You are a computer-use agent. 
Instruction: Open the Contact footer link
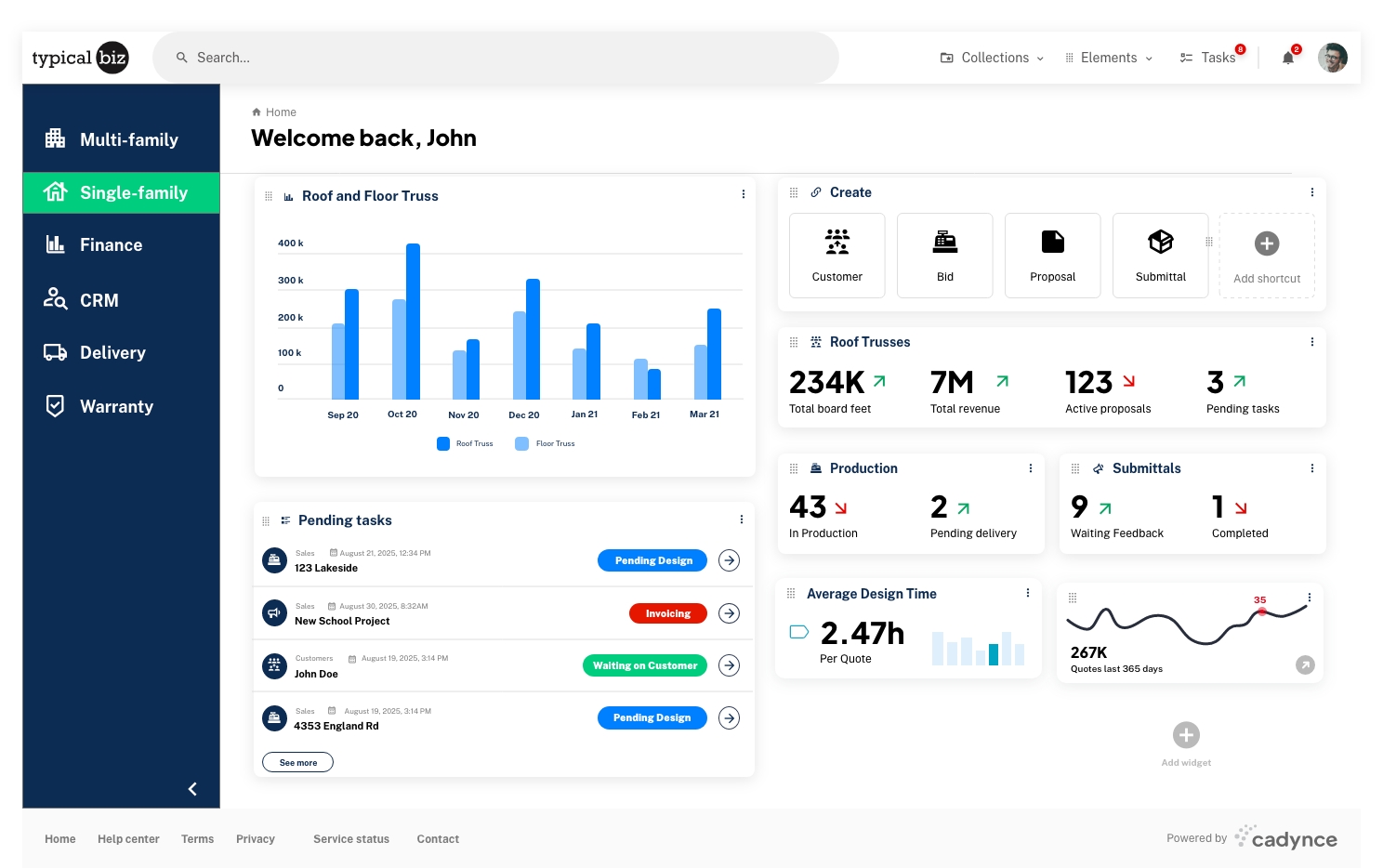click(x=438, y=839)
